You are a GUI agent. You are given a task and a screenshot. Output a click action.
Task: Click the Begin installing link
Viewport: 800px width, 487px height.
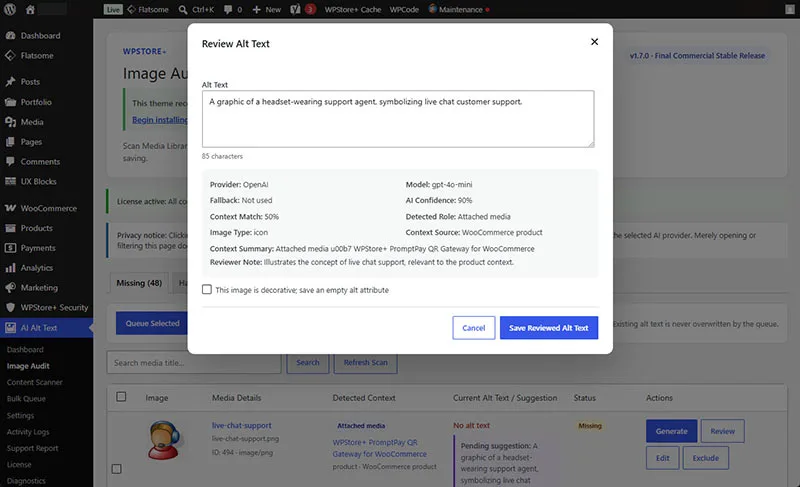(x=160, y=120)
